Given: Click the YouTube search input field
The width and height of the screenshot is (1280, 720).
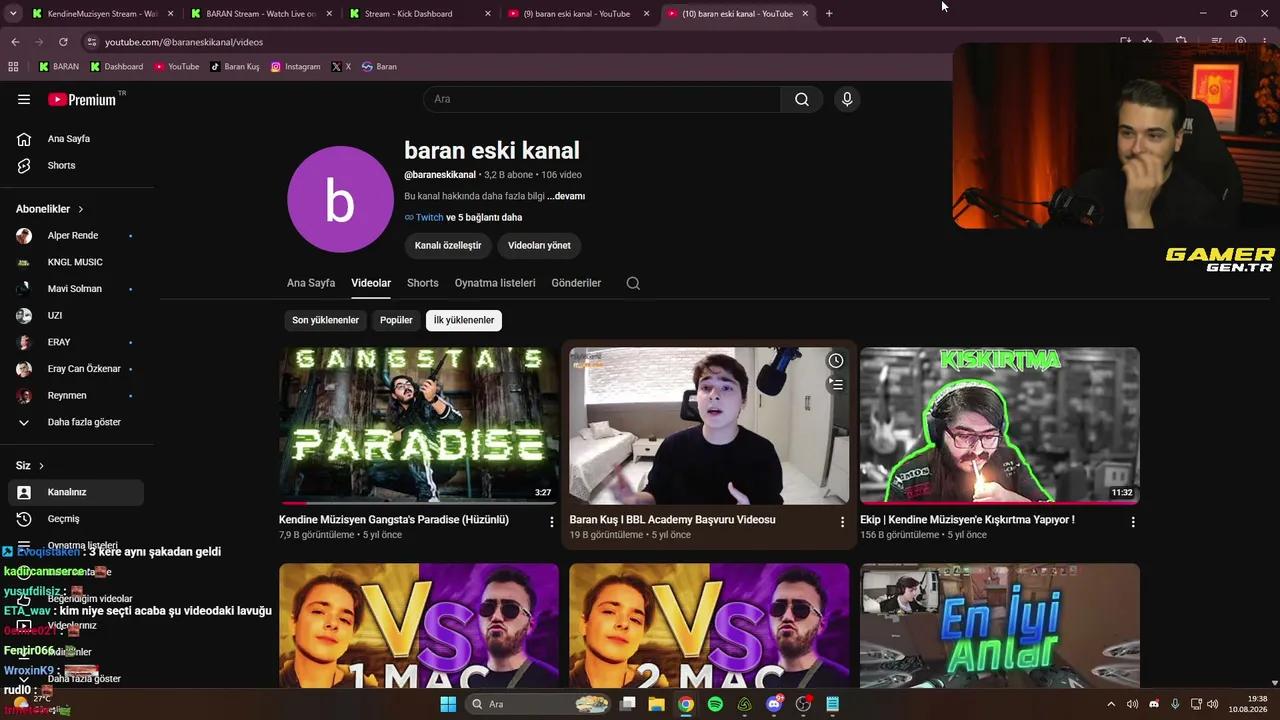Looking at the screenshot, I should coord(602,99).
